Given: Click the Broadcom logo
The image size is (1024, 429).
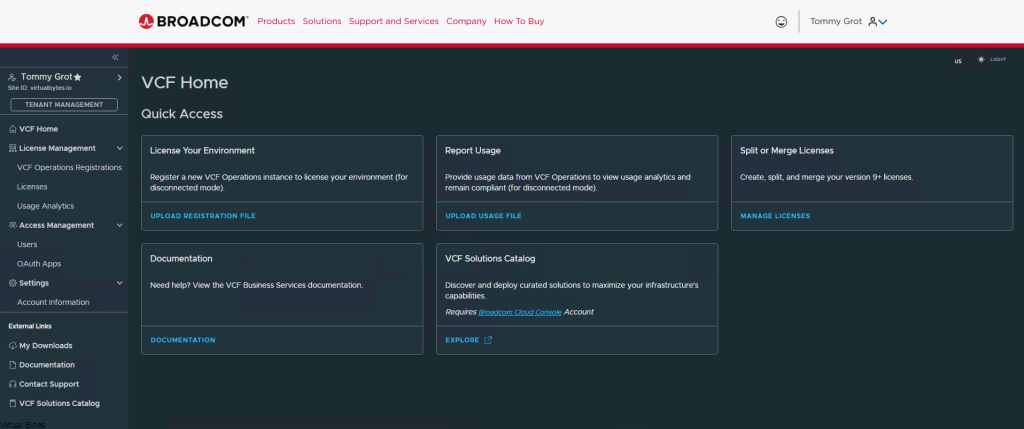Looking at the screenshot, I should click(193, 22).
